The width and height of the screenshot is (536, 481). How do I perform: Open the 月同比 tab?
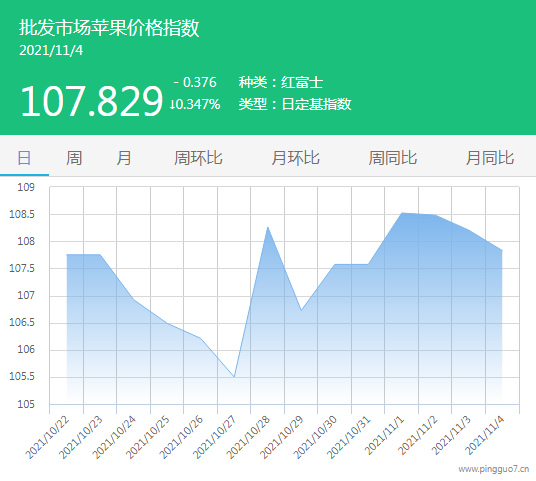(x=490, y=158)
